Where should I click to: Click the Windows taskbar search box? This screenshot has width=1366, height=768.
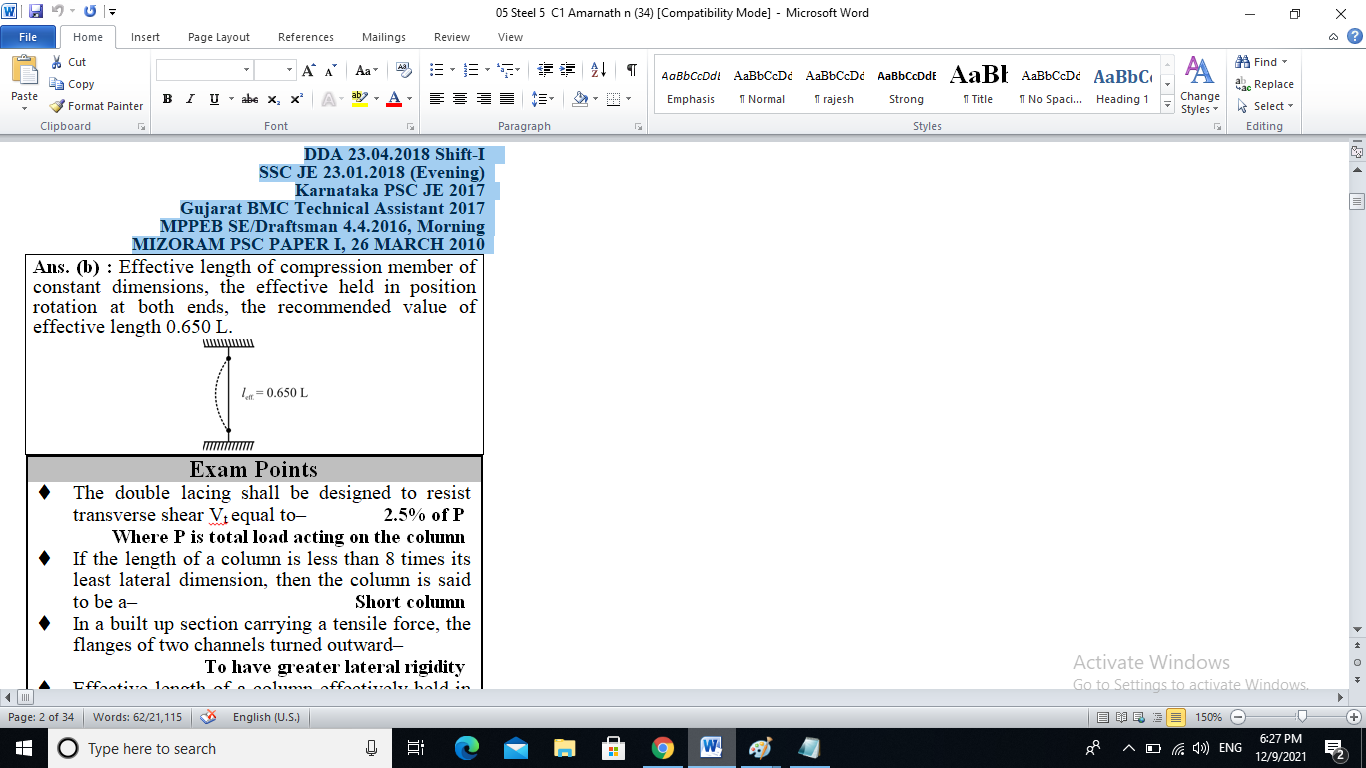(x=221, y=748)
